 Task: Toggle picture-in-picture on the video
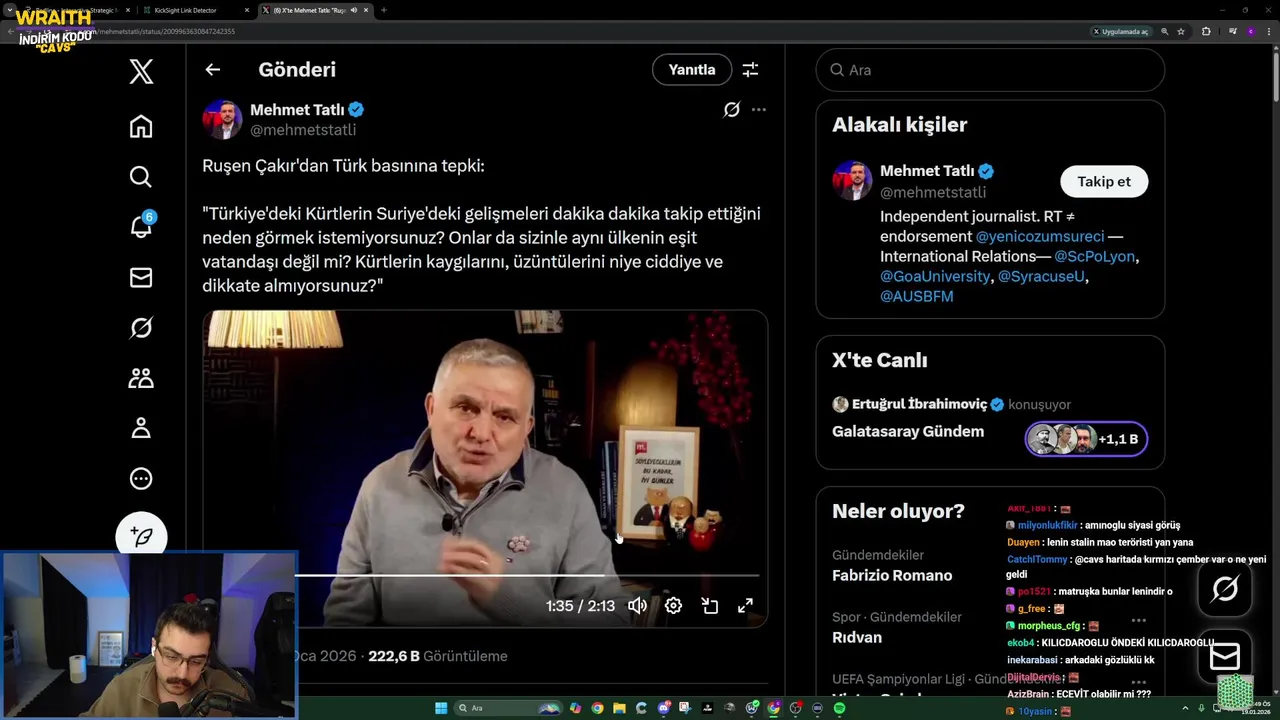tap(709, 606)
